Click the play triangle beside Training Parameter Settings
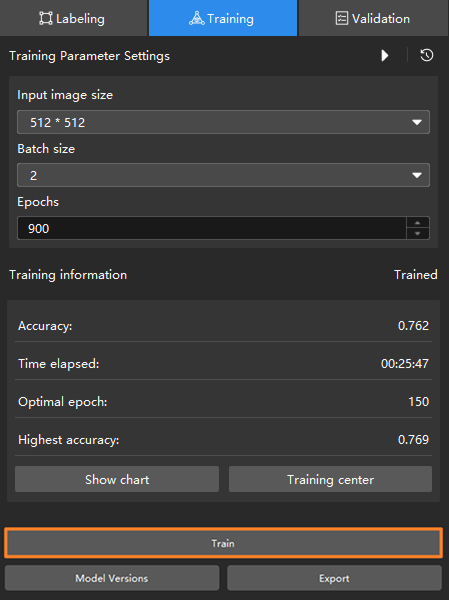Image resolution: width=449 pixels, height=600 pixels. tap(385, 56)
